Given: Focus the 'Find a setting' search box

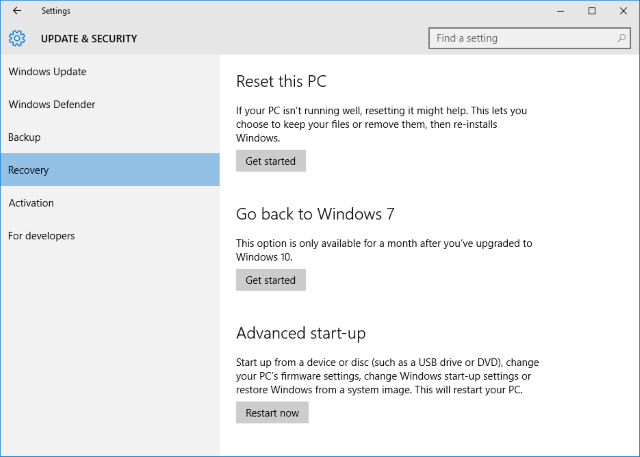Looking at the screenshot, I should click(520, 39).
